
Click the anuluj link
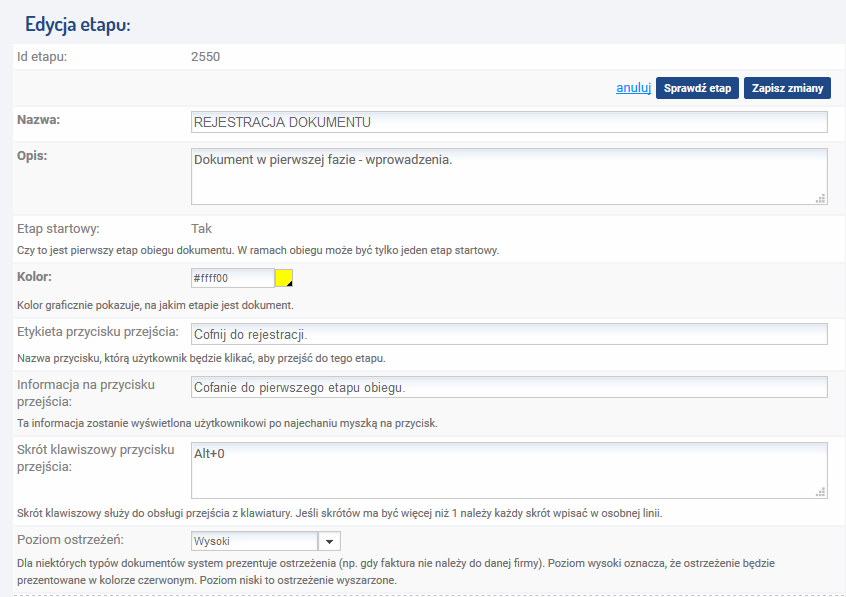[633, 88]
